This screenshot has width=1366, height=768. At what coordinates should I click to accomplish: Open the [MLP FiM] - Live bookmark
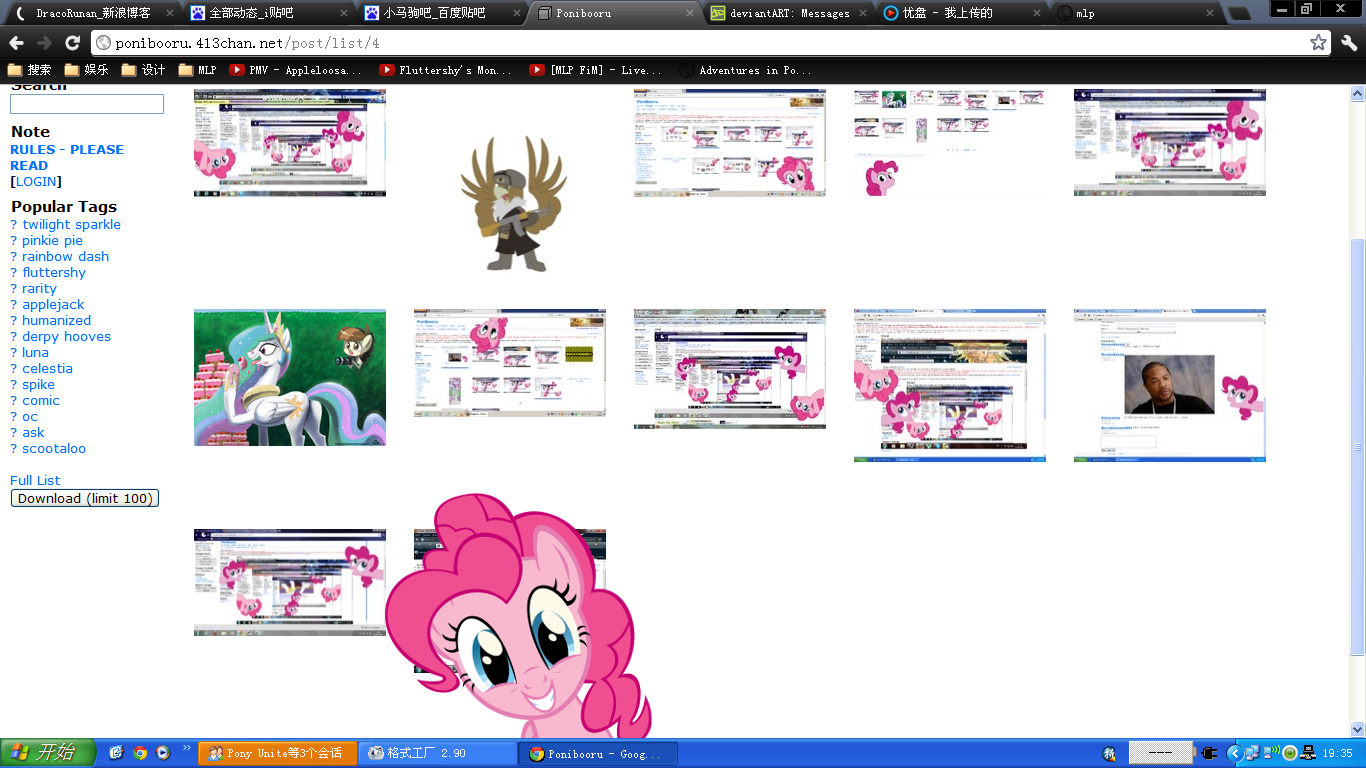pyautogui.click(x=596, y=70)
